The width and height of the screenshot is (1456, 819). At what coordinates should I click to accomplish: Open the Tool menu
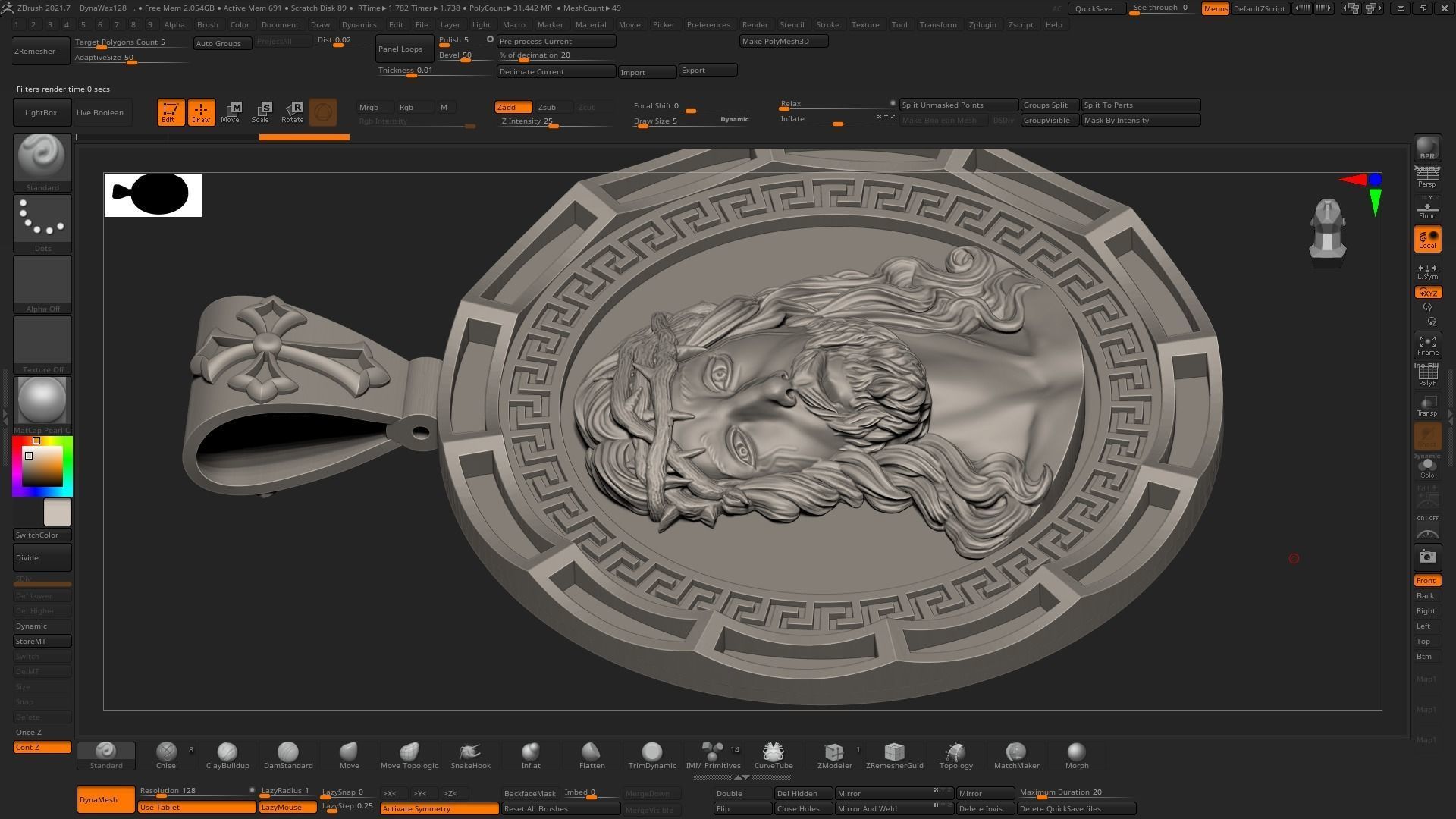tap(899, 24)
